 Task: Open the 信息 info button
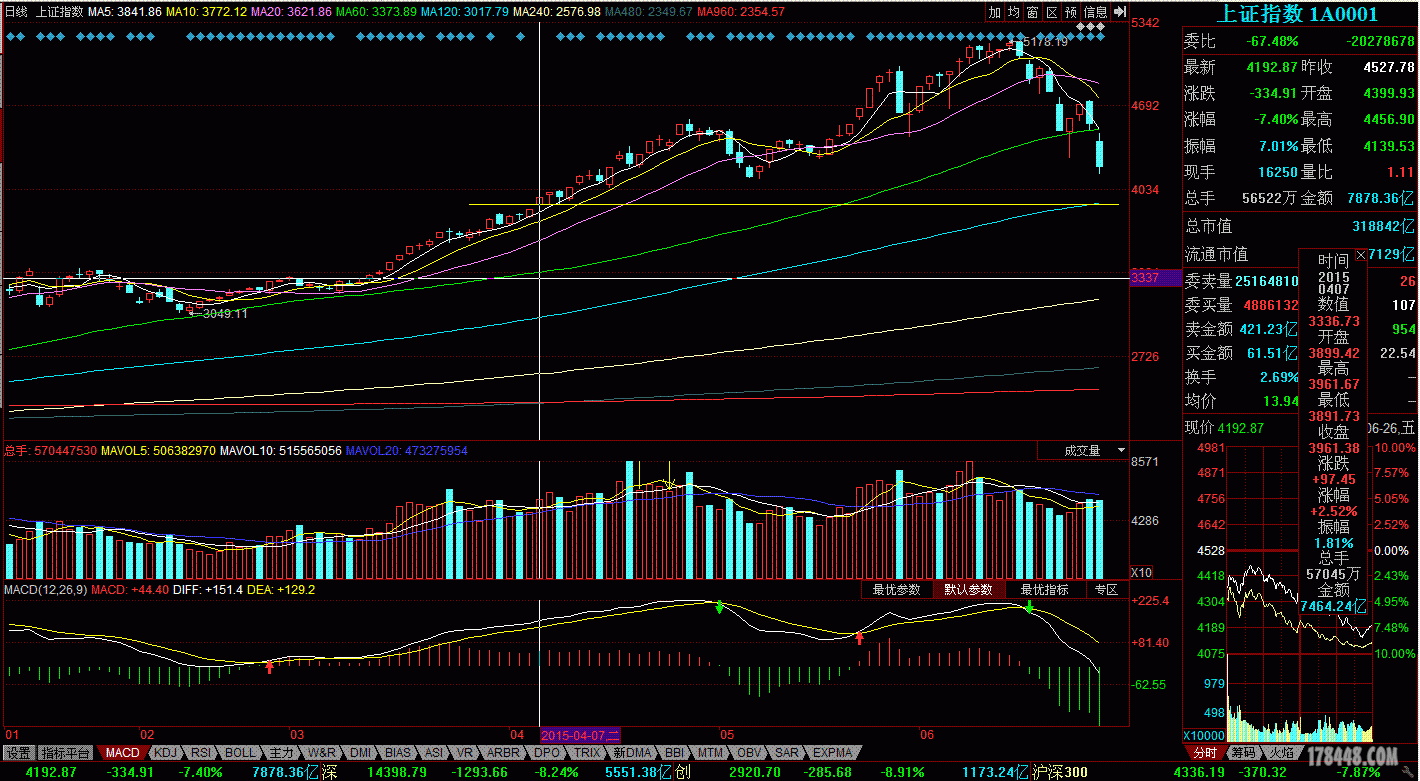point(1096,12)
